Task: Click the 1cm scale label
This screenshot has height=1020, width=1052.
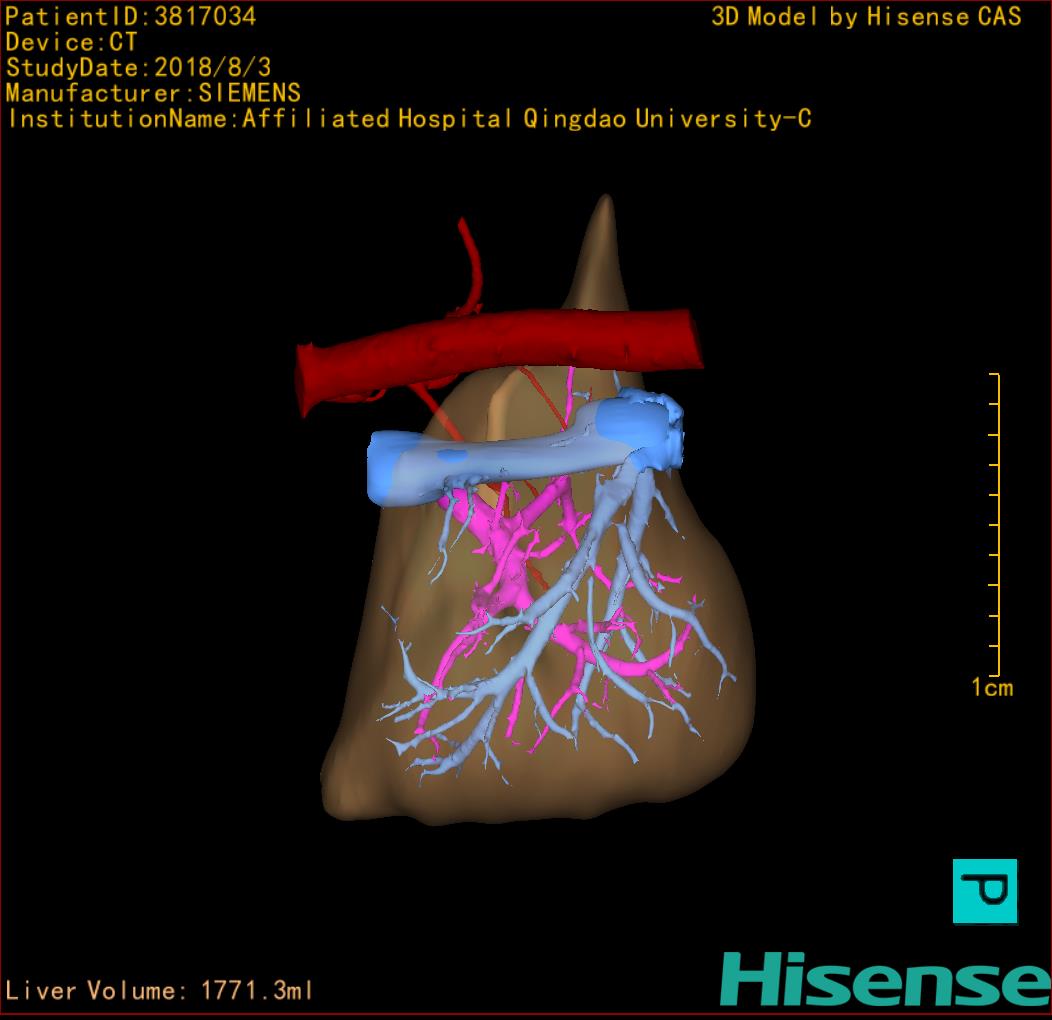Action: [x=992, y=688]
